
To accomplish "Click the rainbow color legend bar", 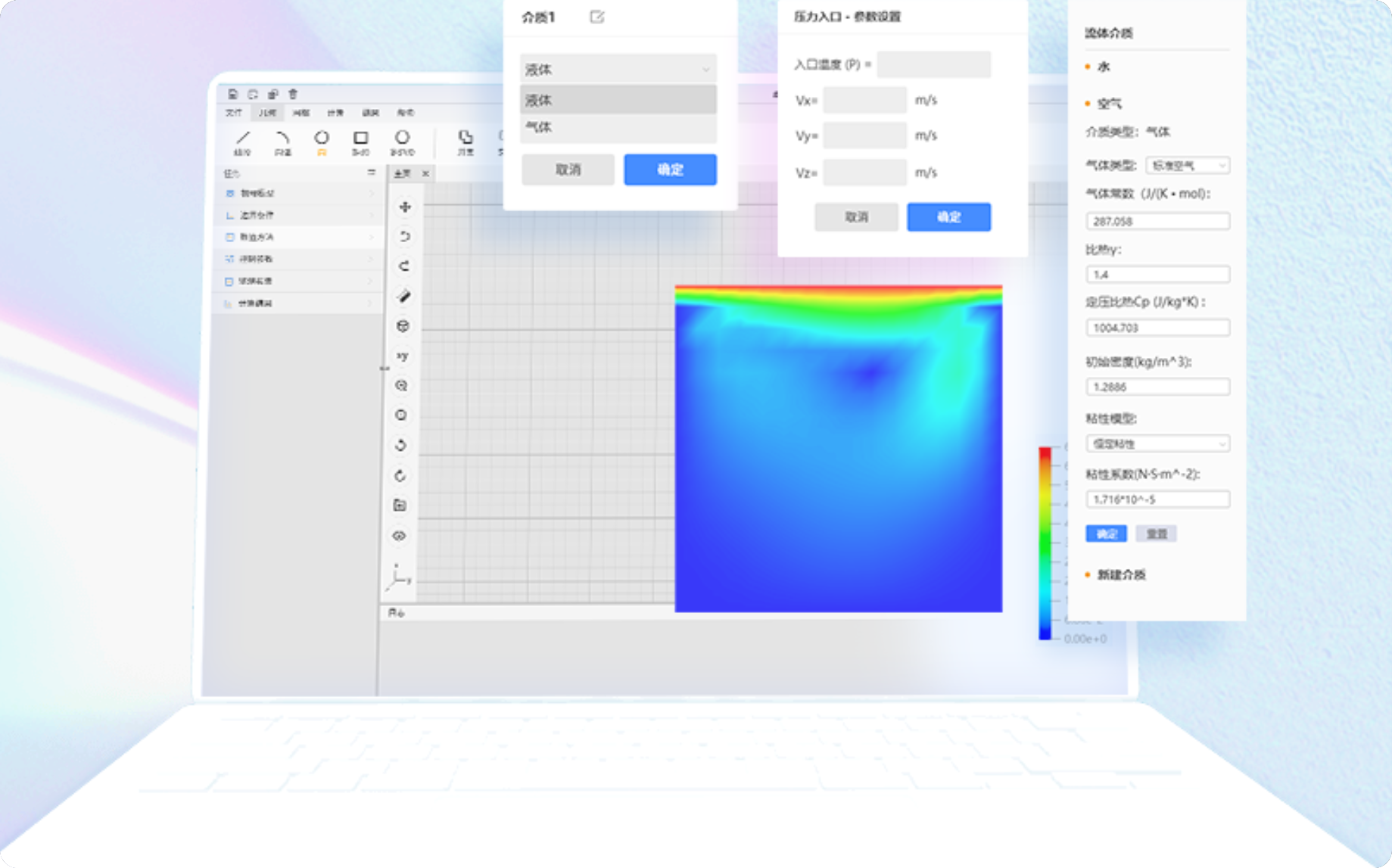I will tap(1045, 543).
